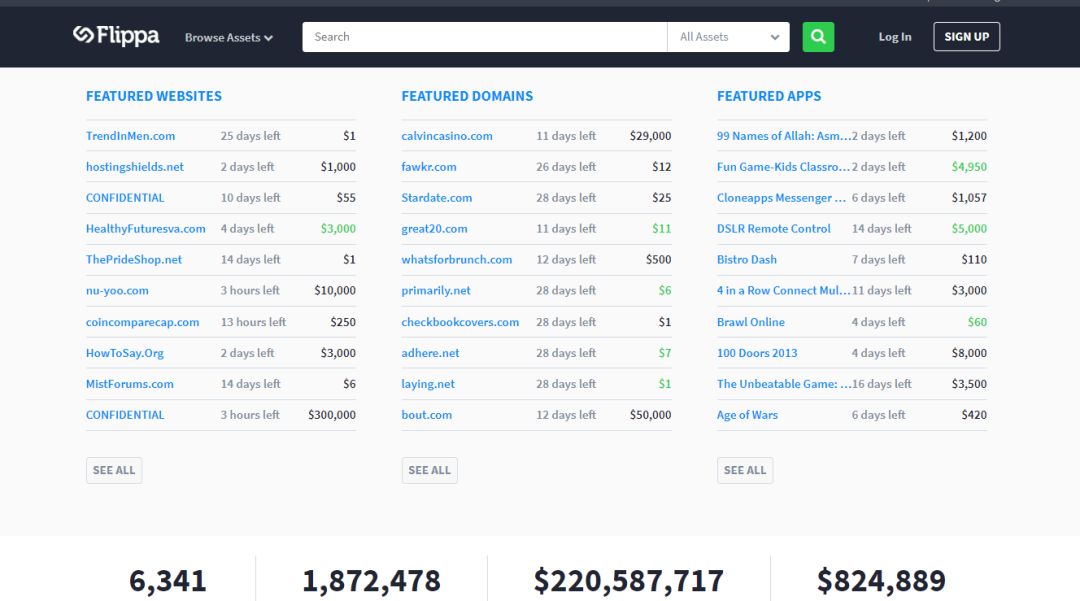Open the All Assets dropdown
Viewport: 1080px width, 601px height.
pos(728,36)
